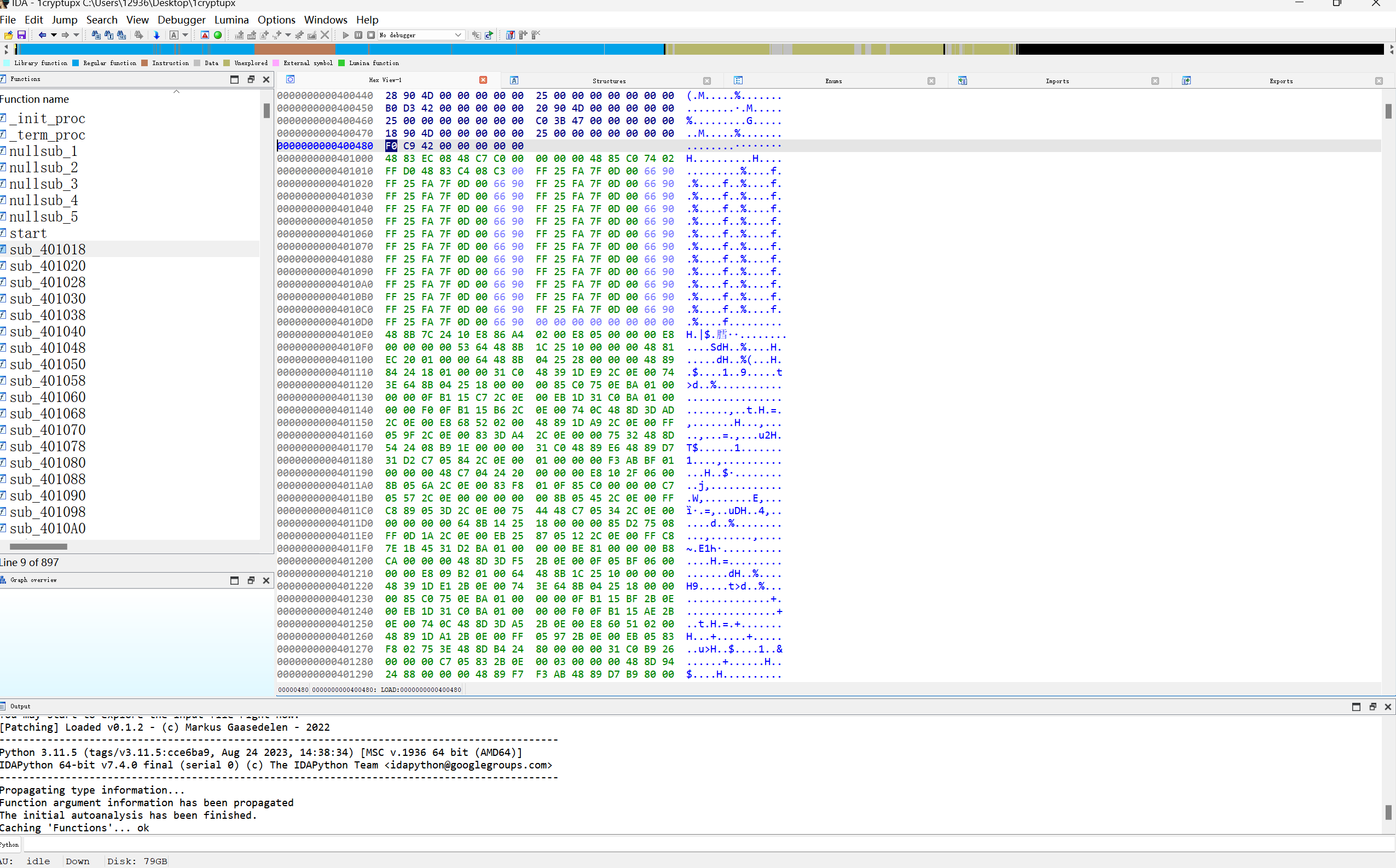This screenshot has width=1396, height=868.
Task: Click the search-next binoculars arrow icon
Action: (138, 35)
